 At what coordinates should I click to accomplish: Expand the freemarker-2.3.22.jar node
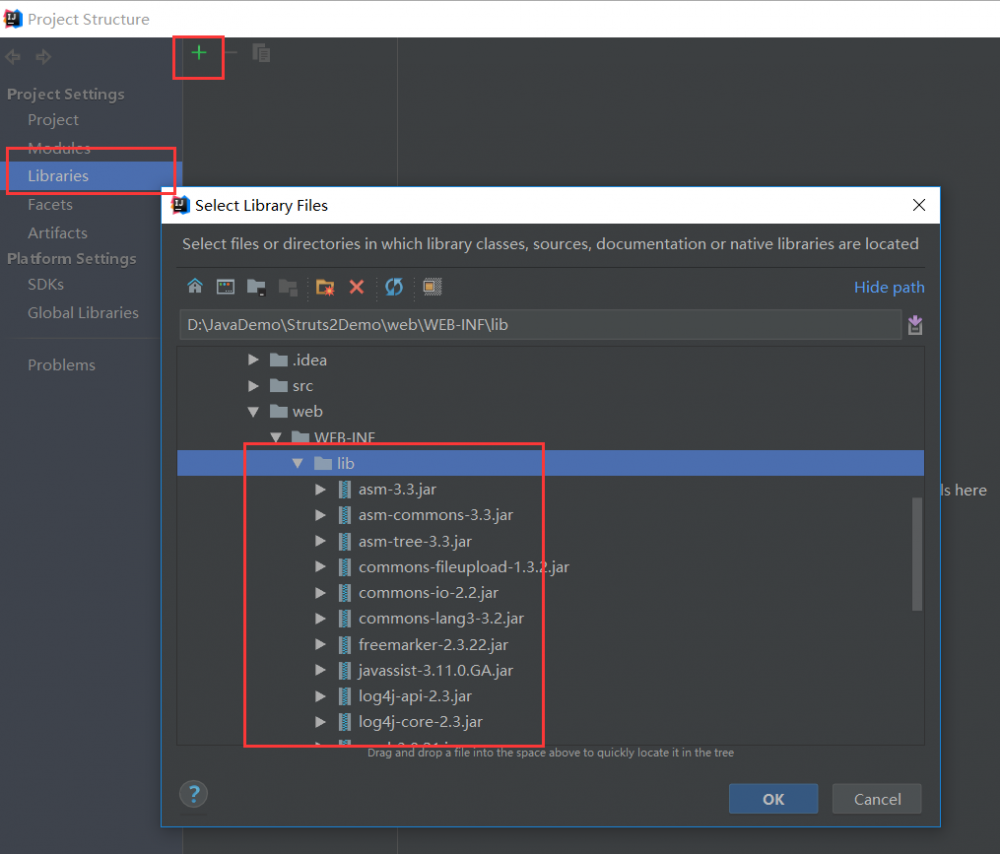point(320,644)
